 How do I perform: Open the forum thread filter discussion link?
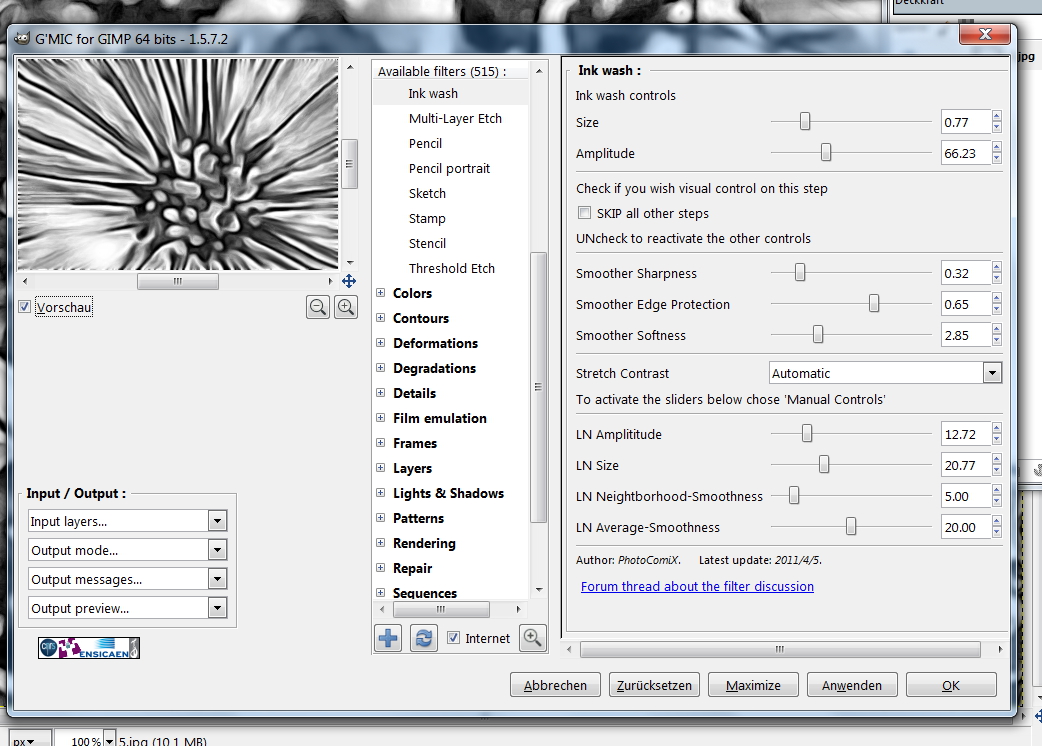click(697, 586)
